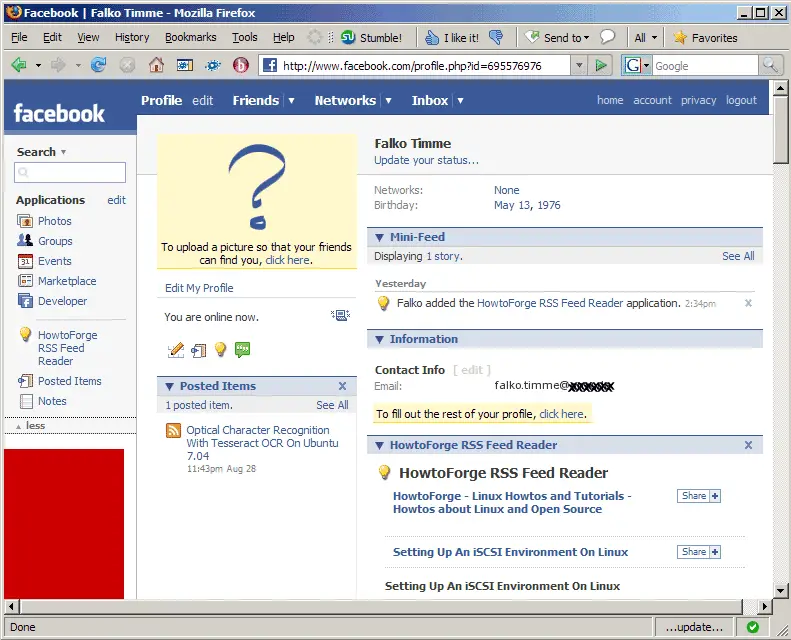Collapse the HowtoForge RSS Feed Reader box triangle
Image resolution: width=791 pixels, height=640 pixels.
[x=380, y=445]
